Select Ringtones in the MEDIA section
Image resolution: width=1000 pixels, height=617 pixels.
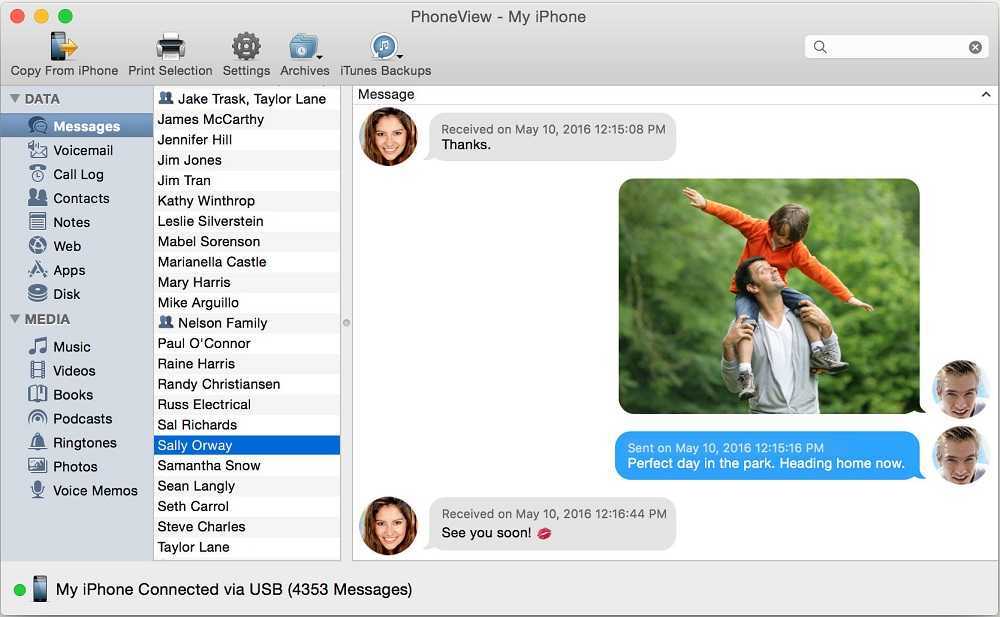84,442
